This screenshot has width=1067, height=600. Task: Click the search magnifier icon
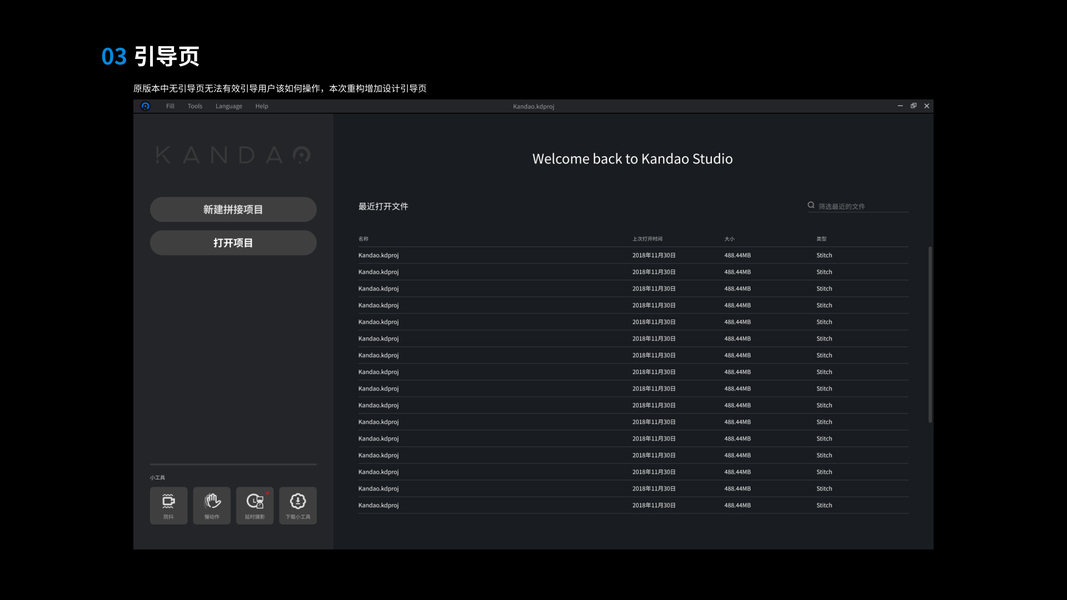pos(811,205)
